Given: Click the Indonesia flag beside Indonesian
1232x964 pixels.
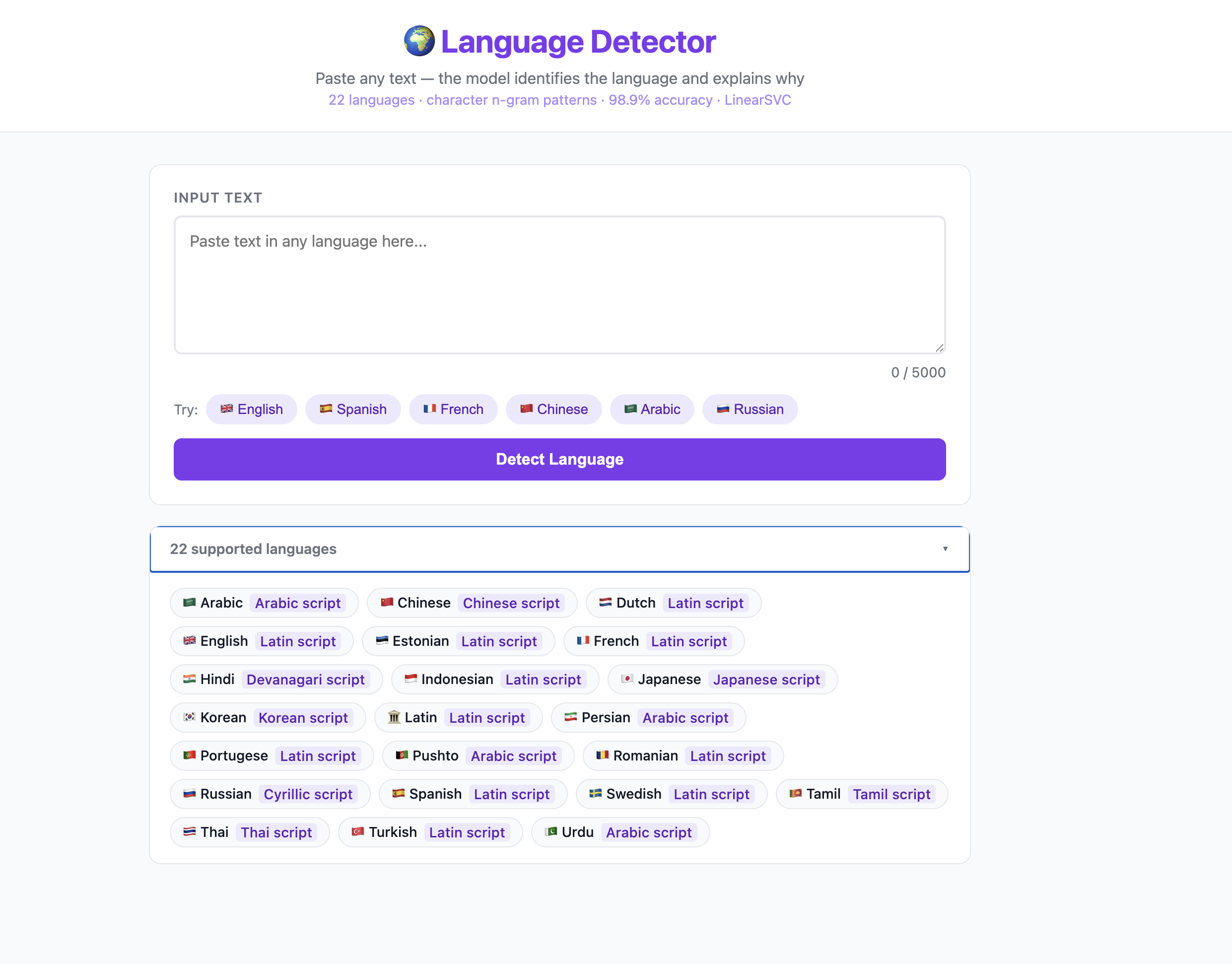Looking at the screenshot, I should click(411, 679).
